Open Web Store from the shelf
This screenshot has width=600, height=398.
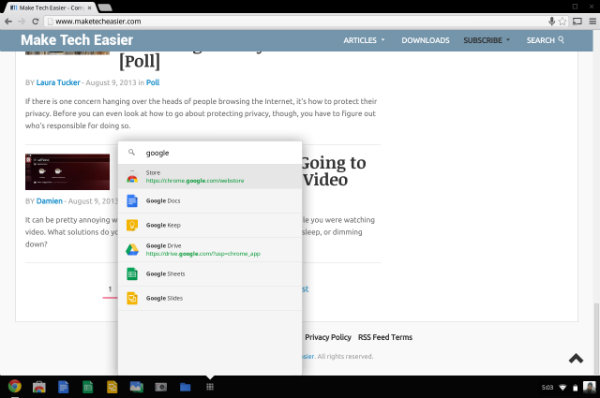(x=39, y=387)
